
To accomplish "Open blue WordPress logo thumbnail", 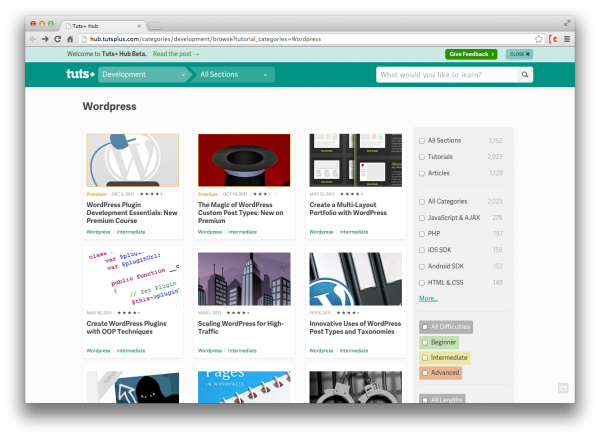I will point(355,279).
